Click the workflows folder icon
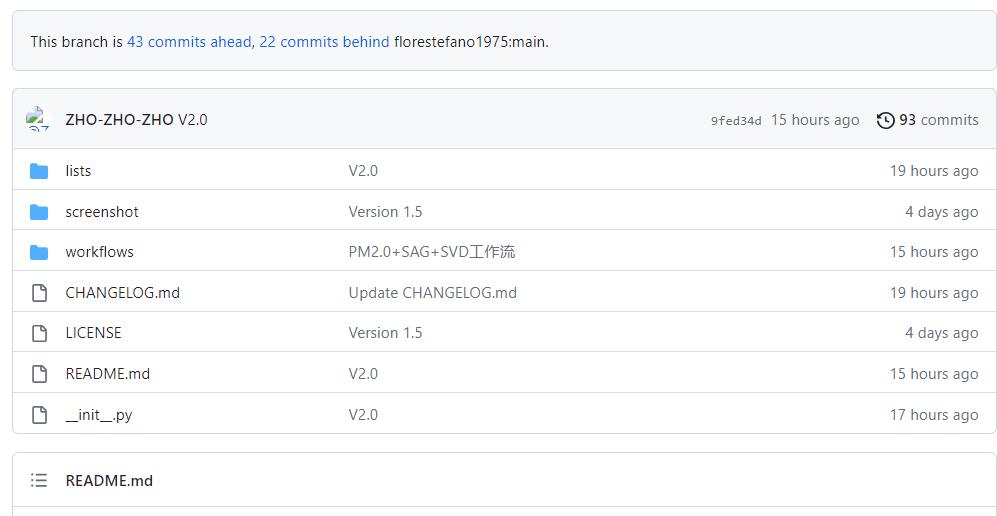The width and height of the screenshot is (997, 516). point(39,252)
